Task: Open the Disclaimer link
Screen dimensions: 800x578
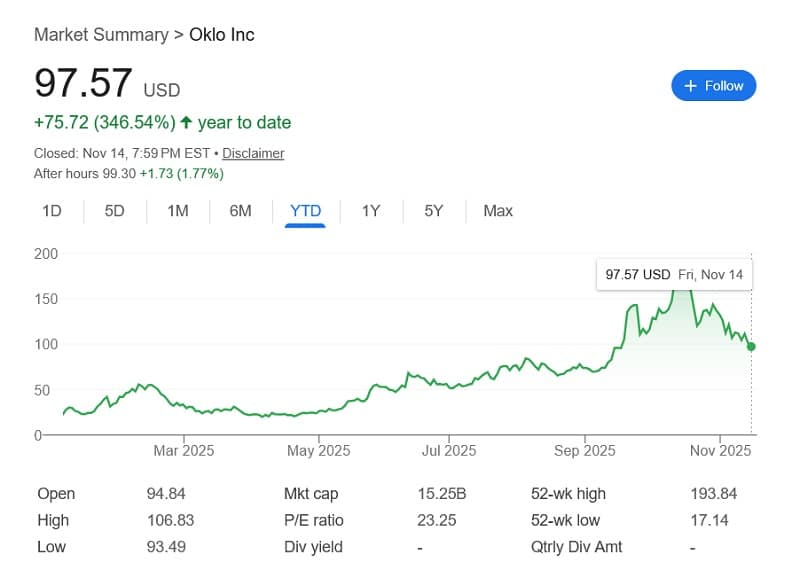Action: (x=252, y=153)
